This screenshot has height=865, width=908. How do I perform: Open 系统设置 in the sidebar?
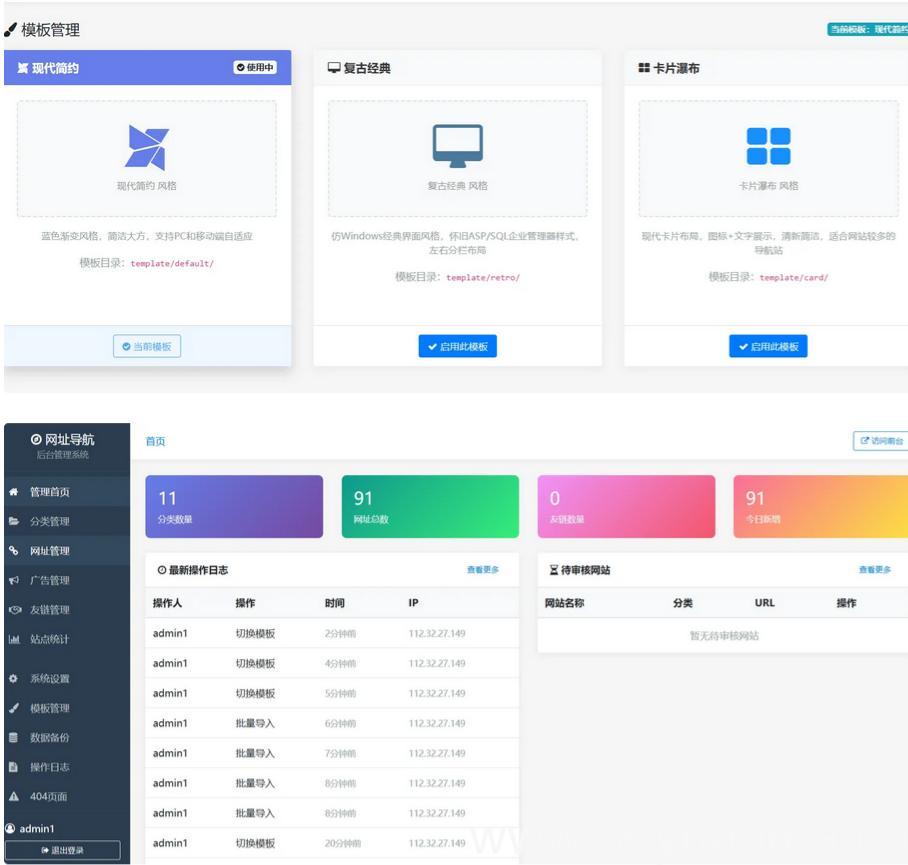click(67, 679)
